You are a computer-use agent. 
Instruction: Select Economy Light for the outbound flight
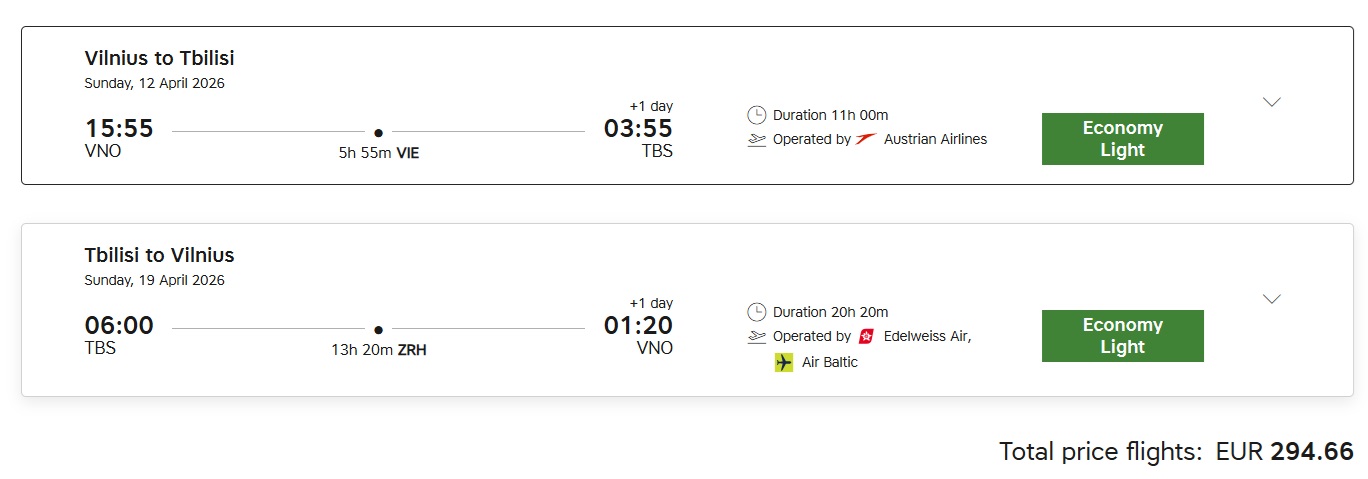[x=1122, y=139]
